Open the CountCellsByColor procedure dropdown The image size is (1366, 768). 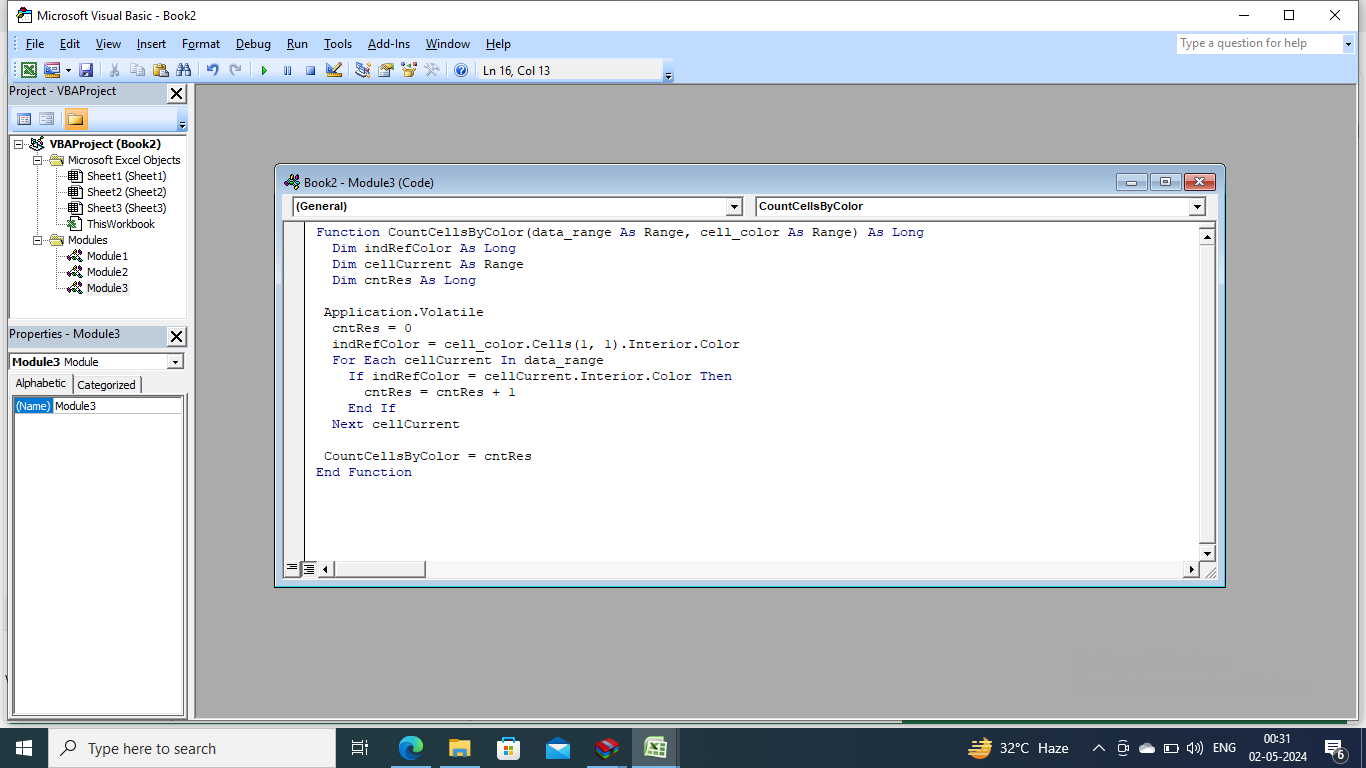pyautogui.click(x=1197, y=206)
